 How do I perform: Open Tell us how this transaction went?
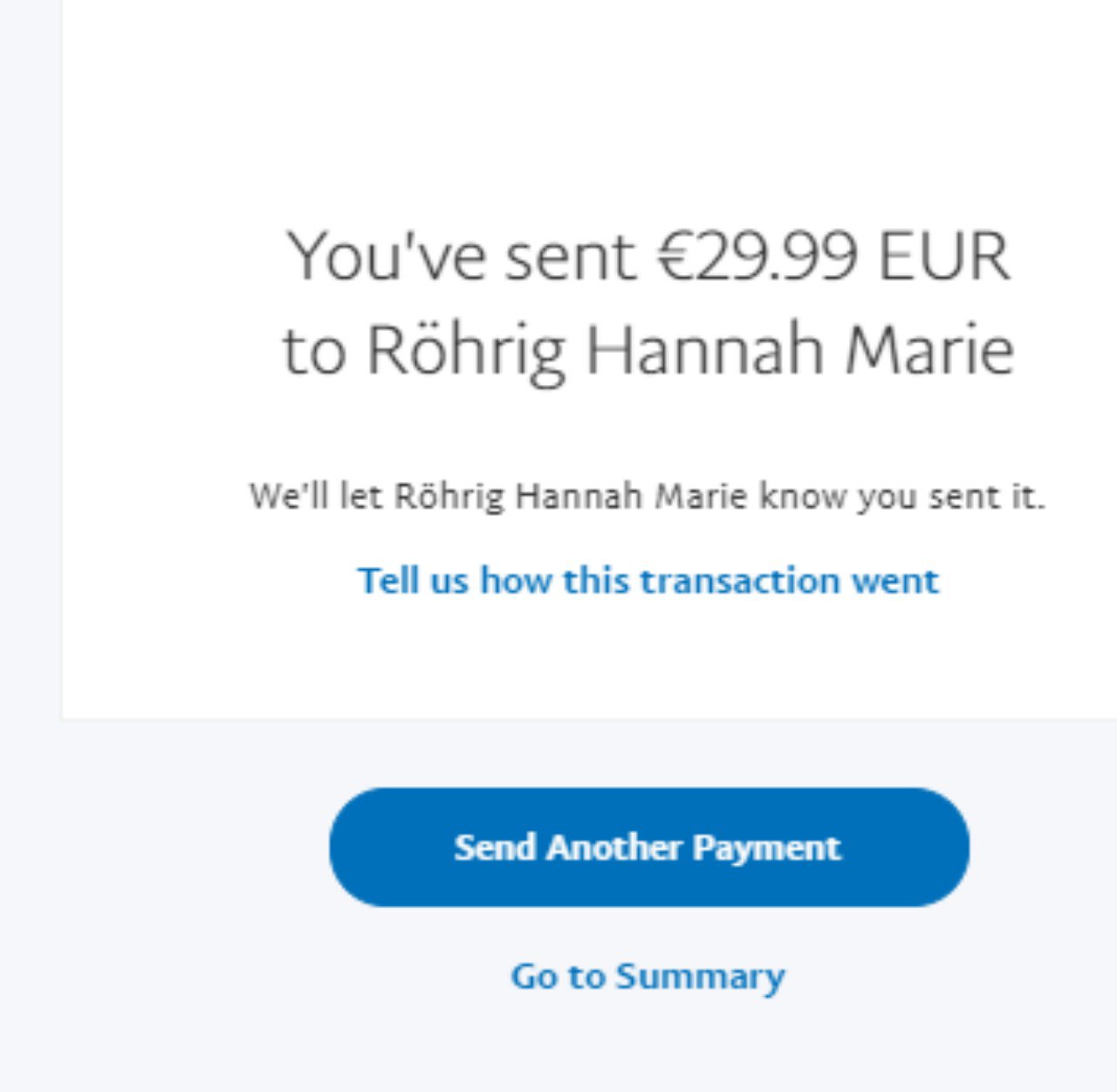tap(648, 580)
